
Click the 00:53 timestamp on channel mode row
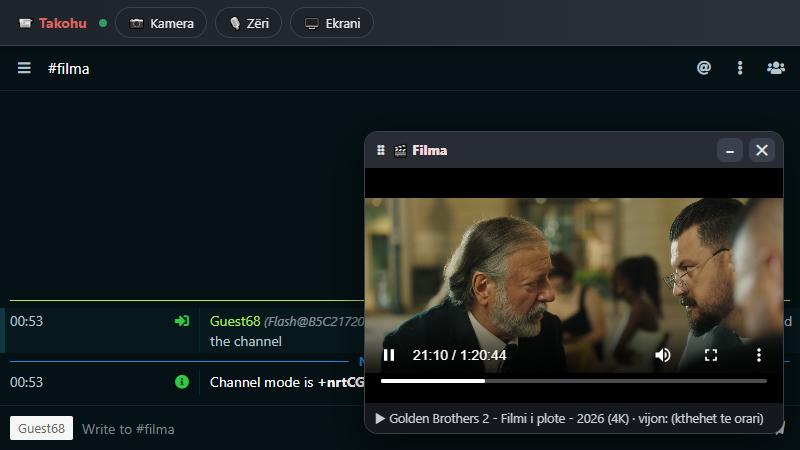(x=27, y=382)
